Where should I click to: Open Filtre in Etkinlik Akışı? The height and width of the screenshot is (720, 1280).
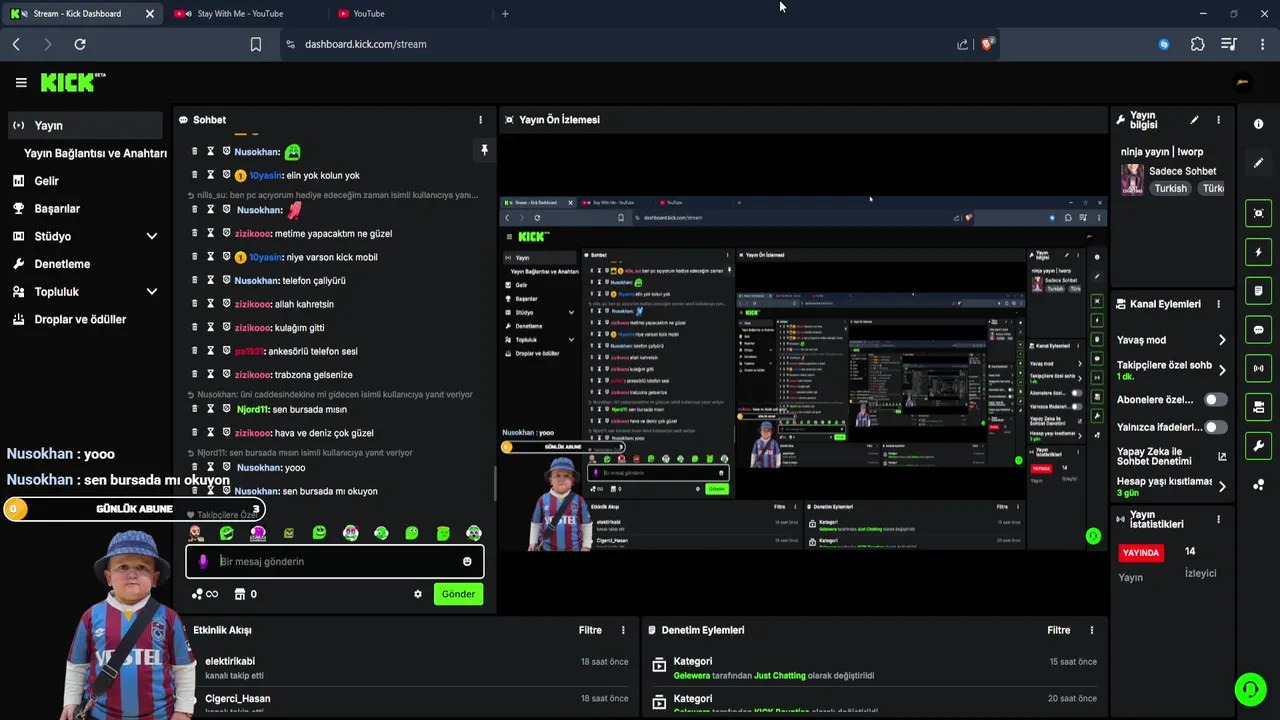[x=590, y=630]
